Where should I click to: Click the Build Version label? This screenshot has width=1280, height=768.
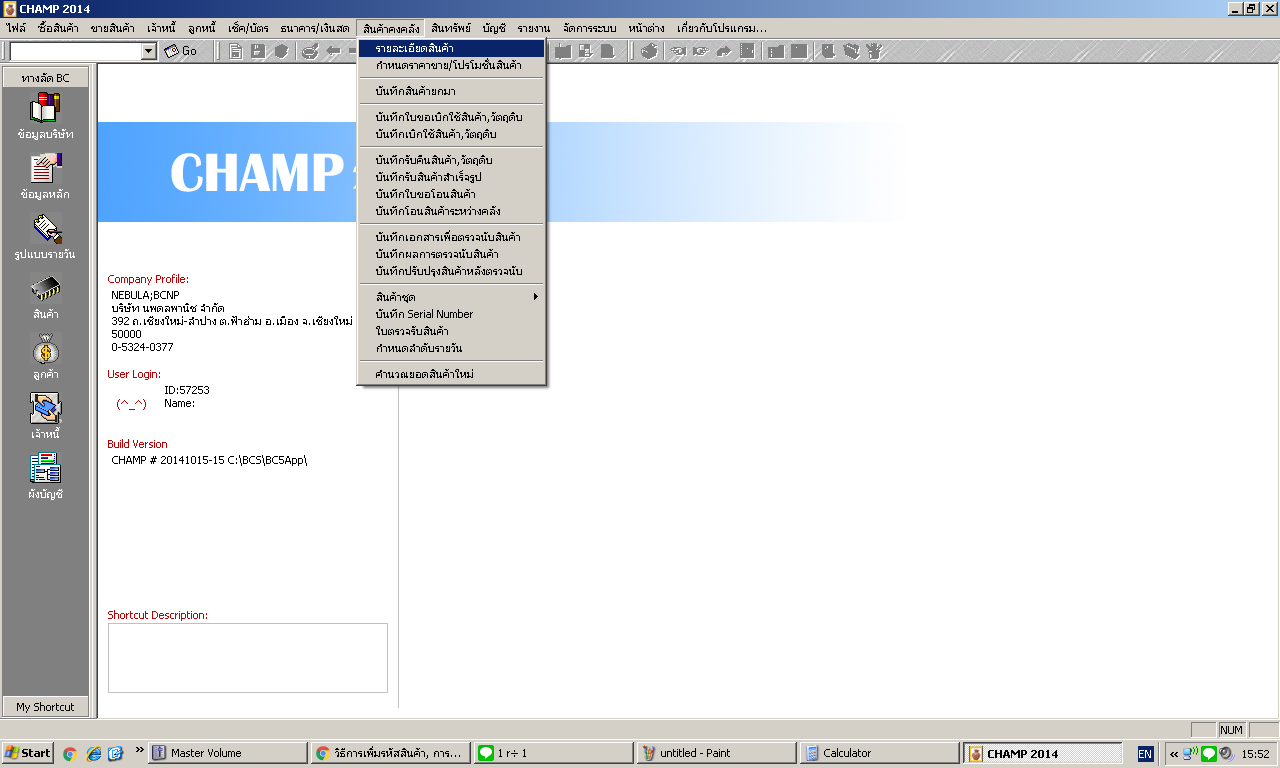pyautogui.click(x=138, y=444)
